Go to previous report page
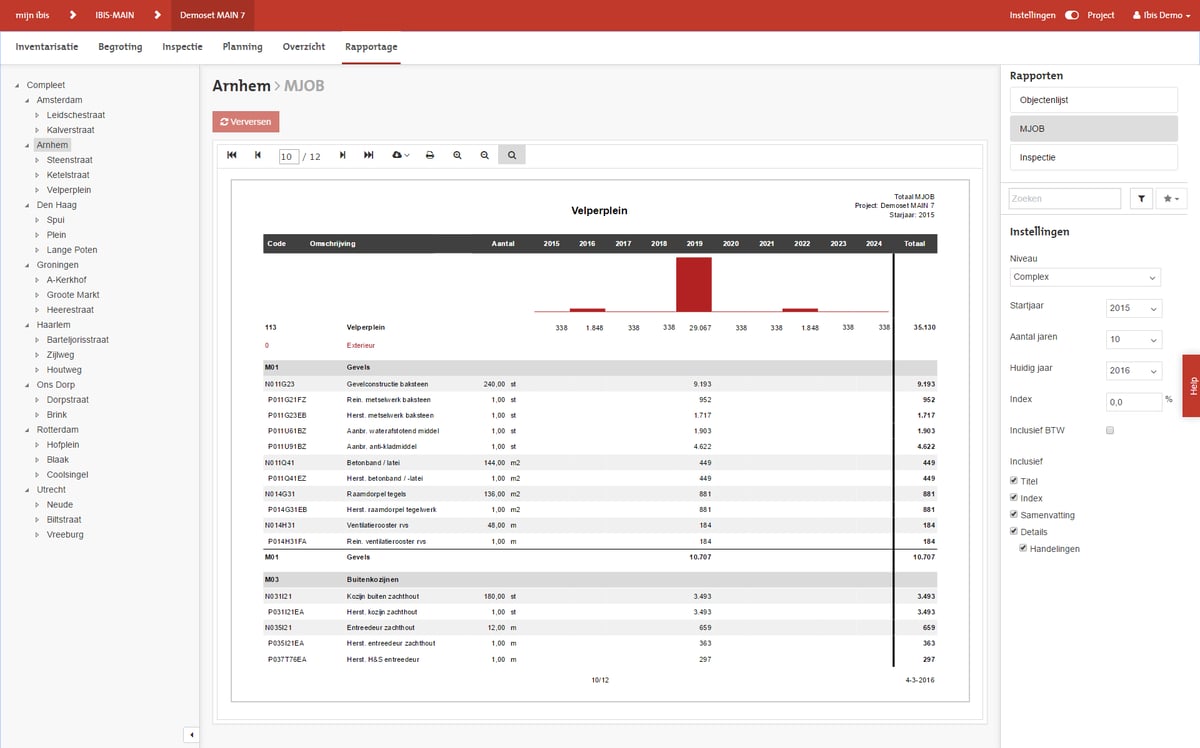 258,155
